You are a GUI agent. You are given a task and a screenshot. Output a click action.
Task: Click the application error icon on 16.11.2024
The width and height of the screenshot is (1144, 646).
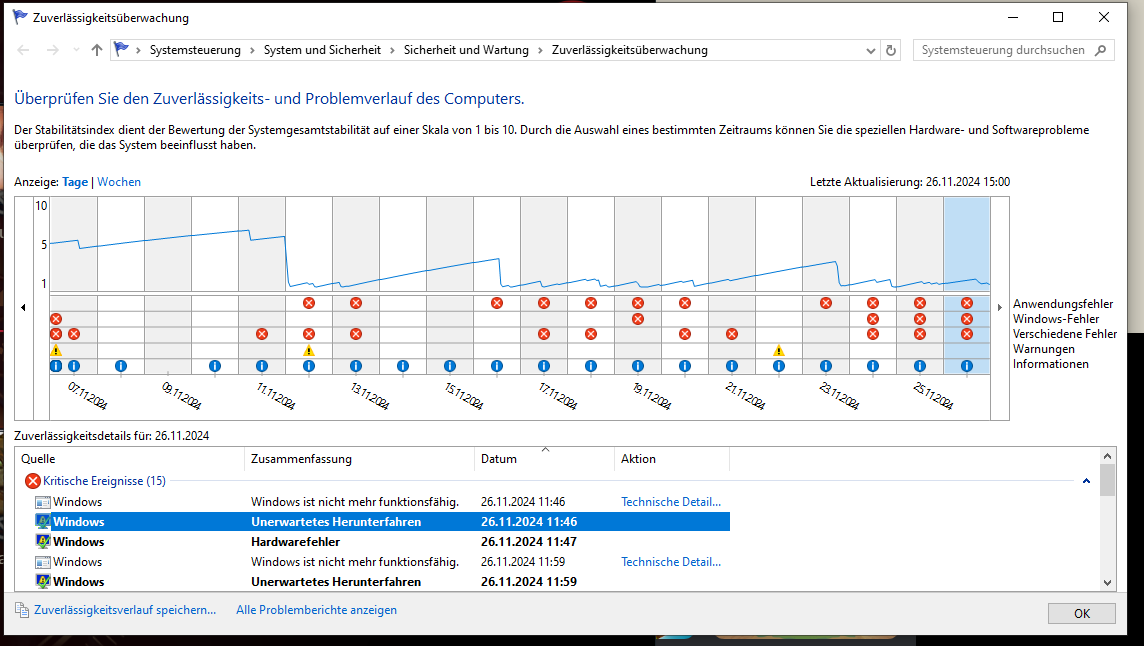(497, 303)
